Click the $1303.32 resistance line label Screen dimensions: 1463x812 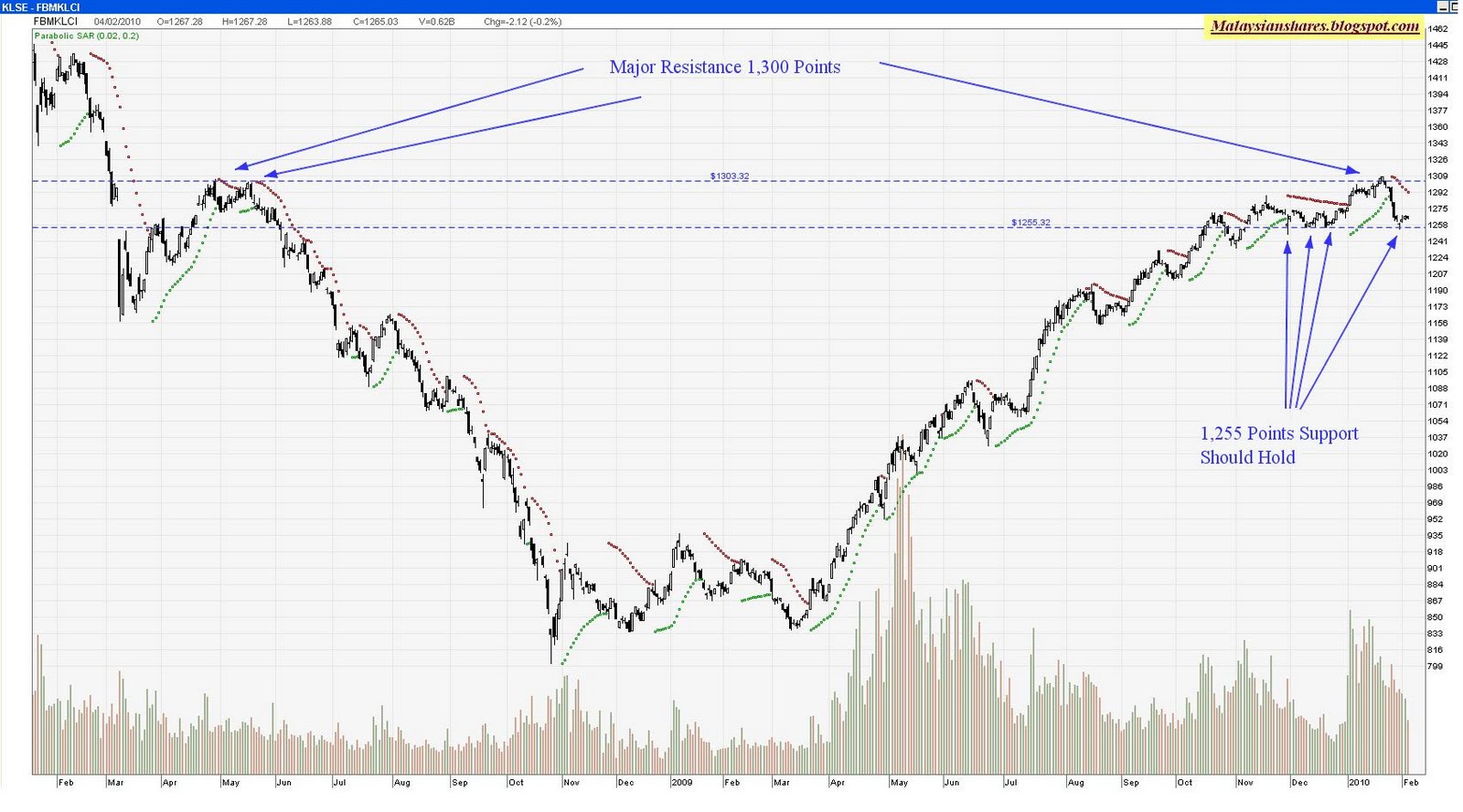point(730,176)
